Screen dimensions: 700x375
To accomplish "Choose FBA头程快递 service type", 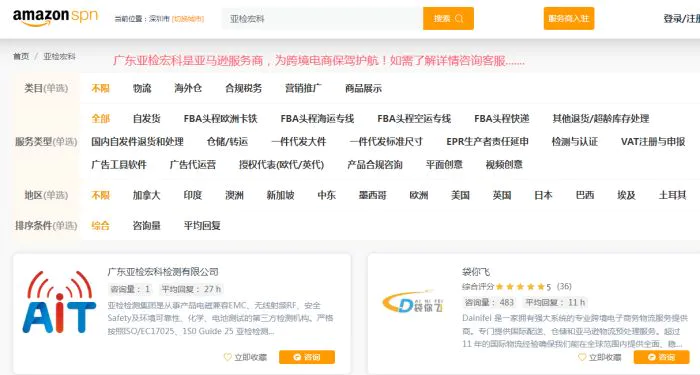I will click(x=502, y=119).
